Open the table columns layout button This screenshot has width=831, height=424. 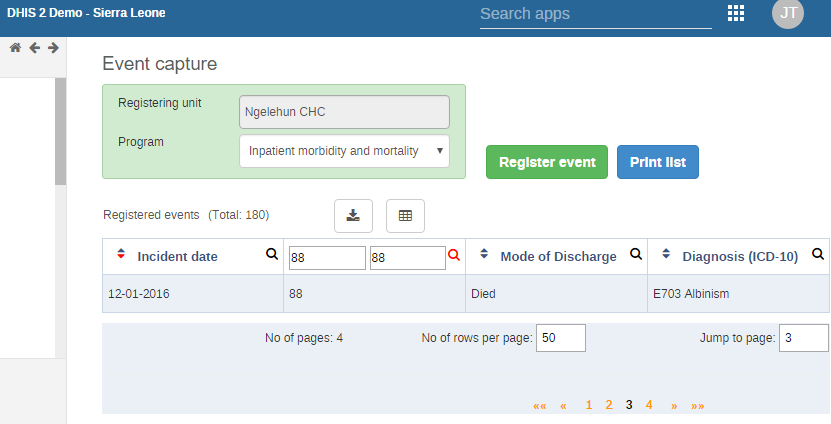pyautogui.click(x=405, y=215)
